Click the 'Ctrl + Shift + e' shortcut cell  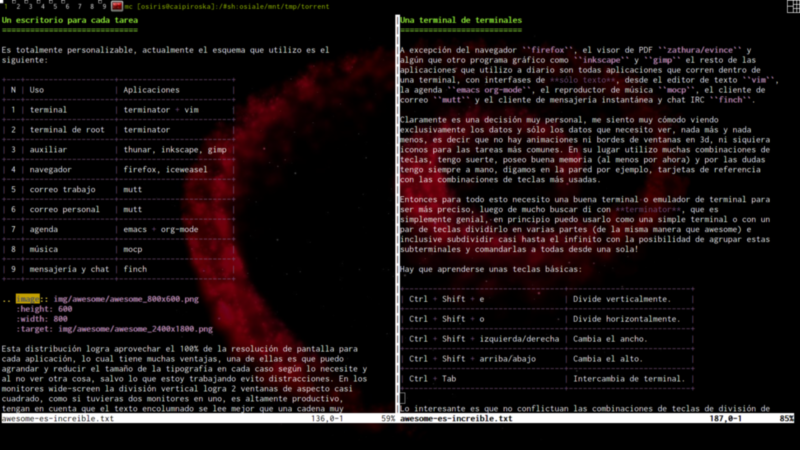[446, 299]
